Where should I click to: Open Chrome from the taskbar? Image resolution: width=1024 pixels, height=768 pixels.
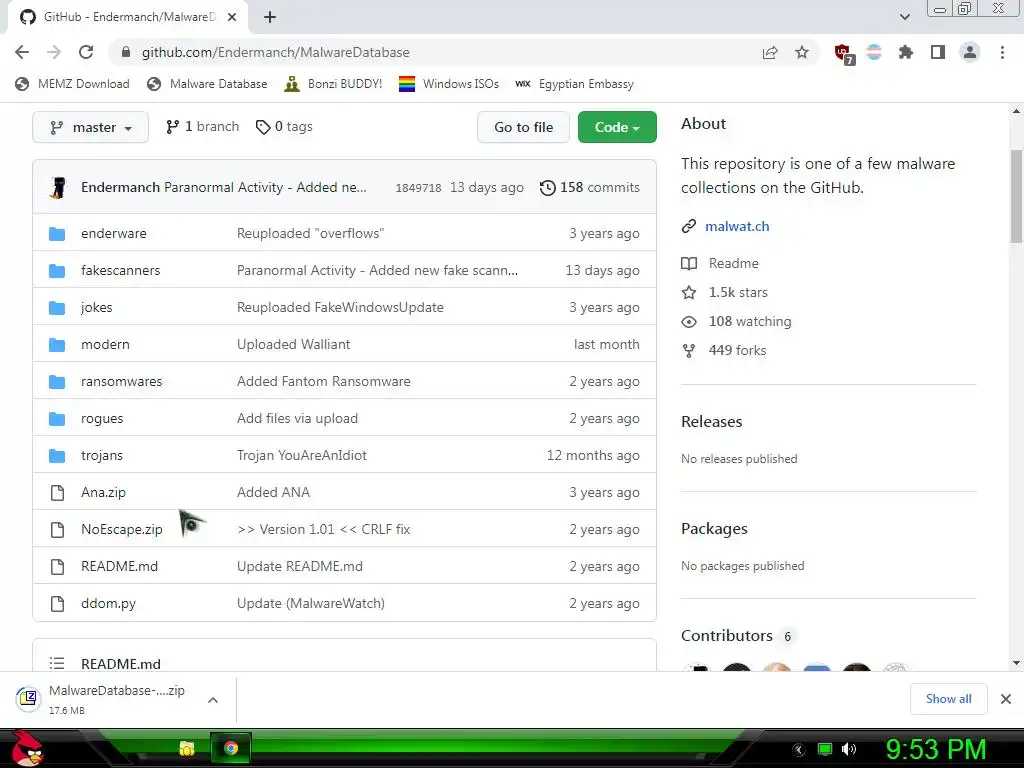[x=231, y=748]
